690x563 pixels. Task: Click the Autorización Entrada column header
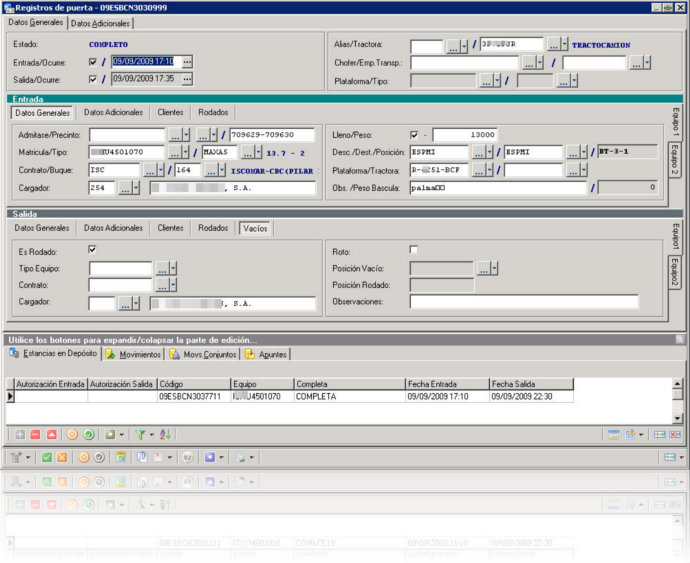pyautogui.click(x=50, y=384)
